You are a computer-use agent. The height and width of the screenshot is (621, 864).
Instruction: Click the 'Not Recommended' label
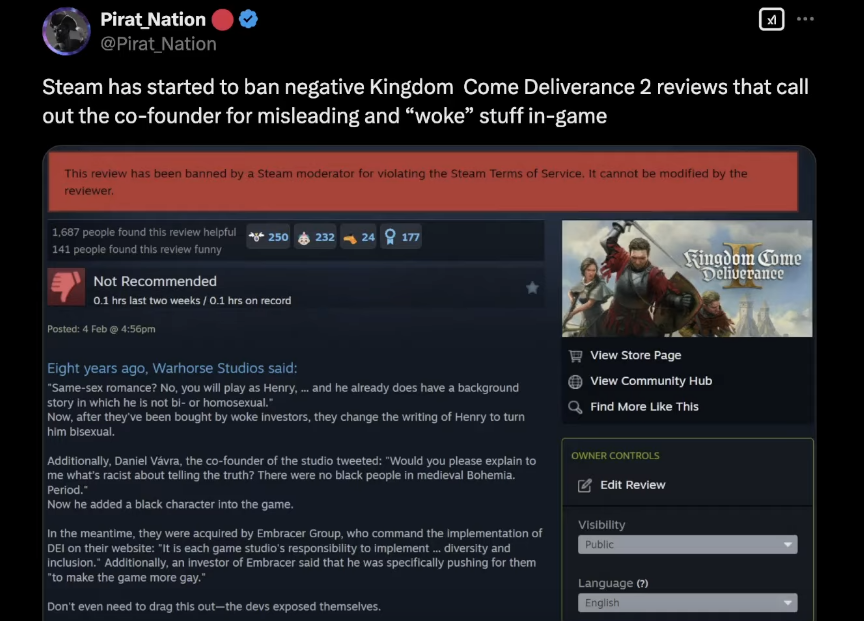point(155,281)
